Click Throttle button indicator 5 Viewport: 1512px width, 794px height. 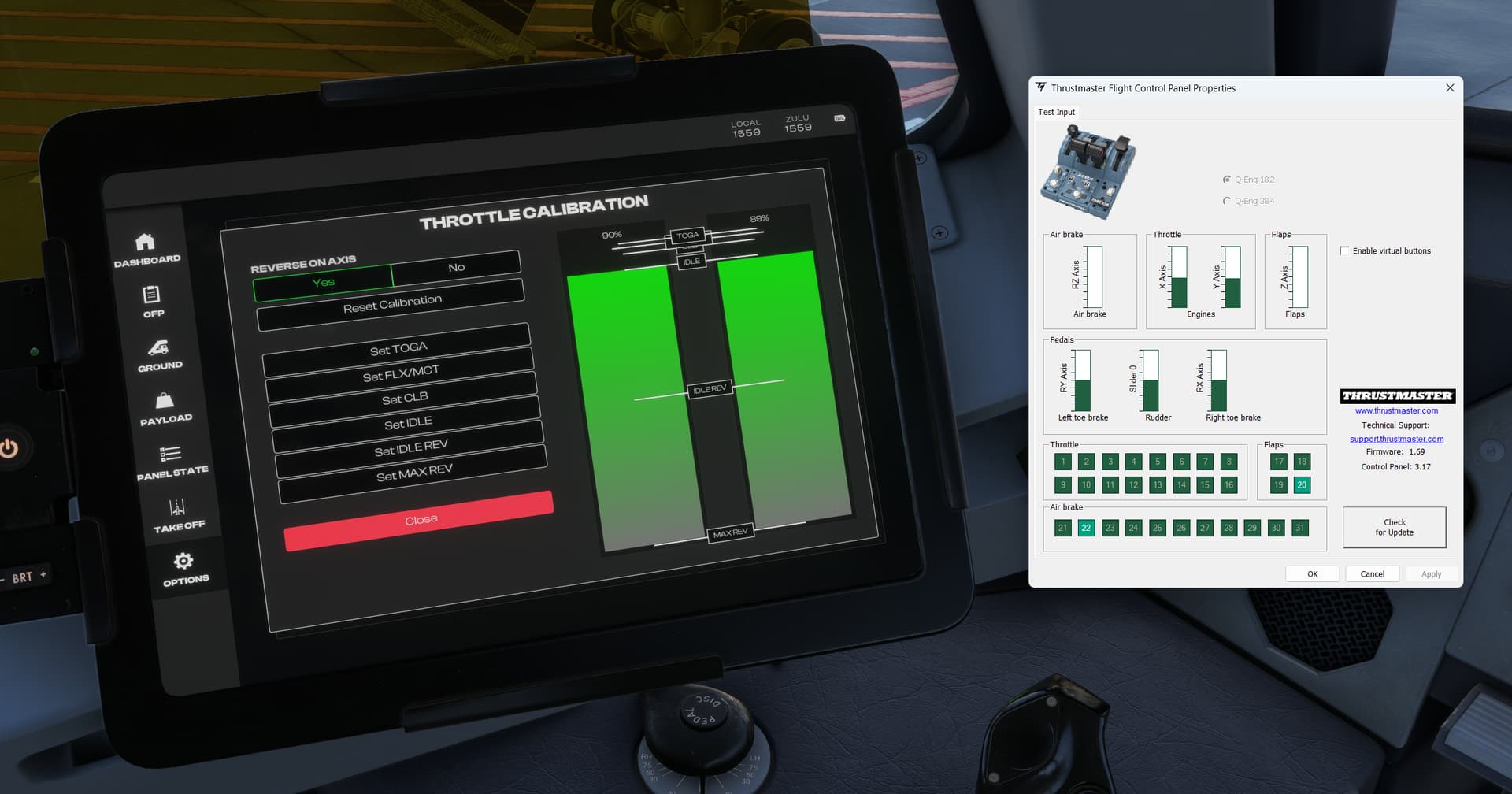click(1157, 462)
